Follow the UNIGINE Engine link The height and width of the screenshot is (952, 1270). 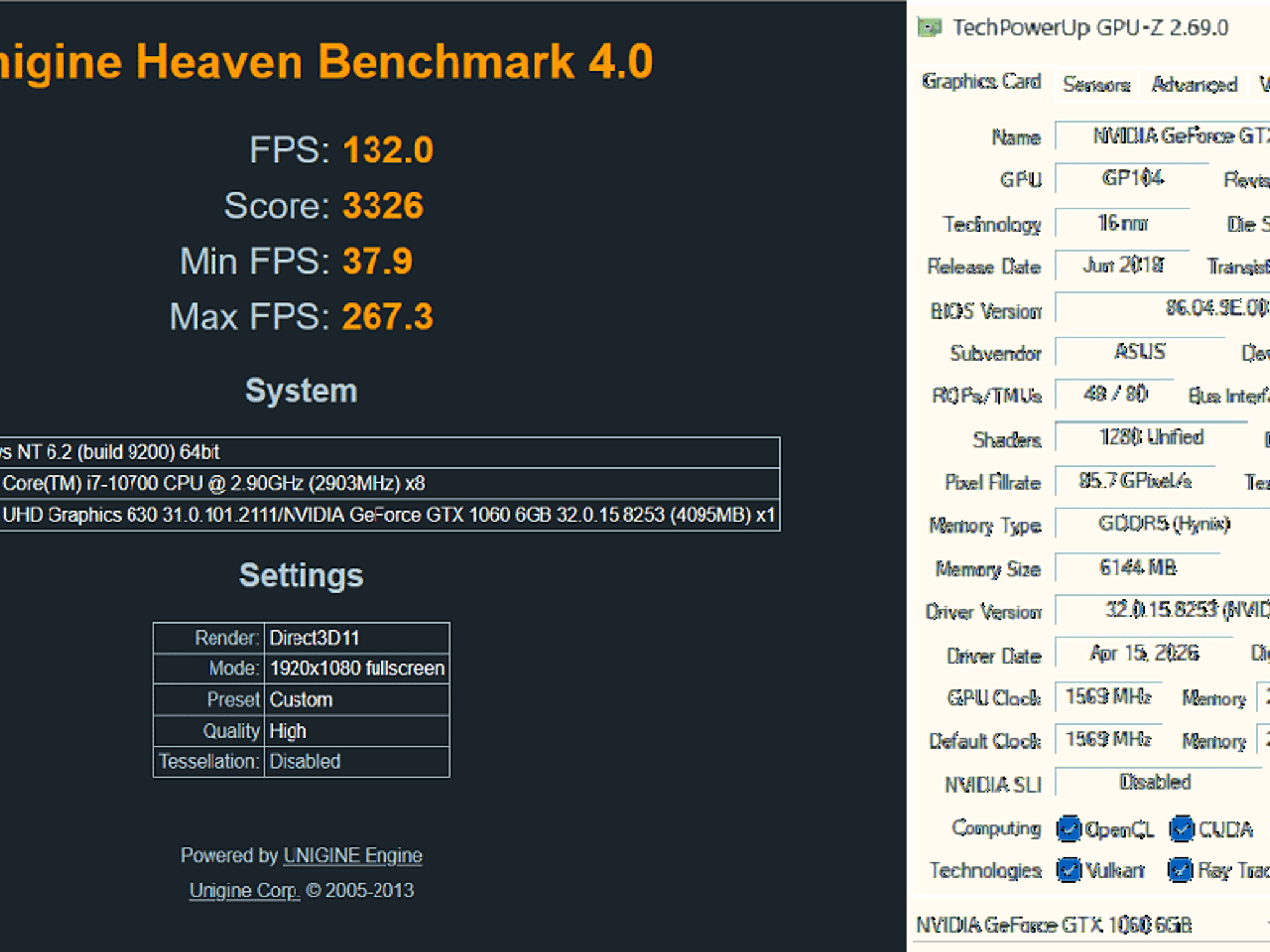point(352,855)
